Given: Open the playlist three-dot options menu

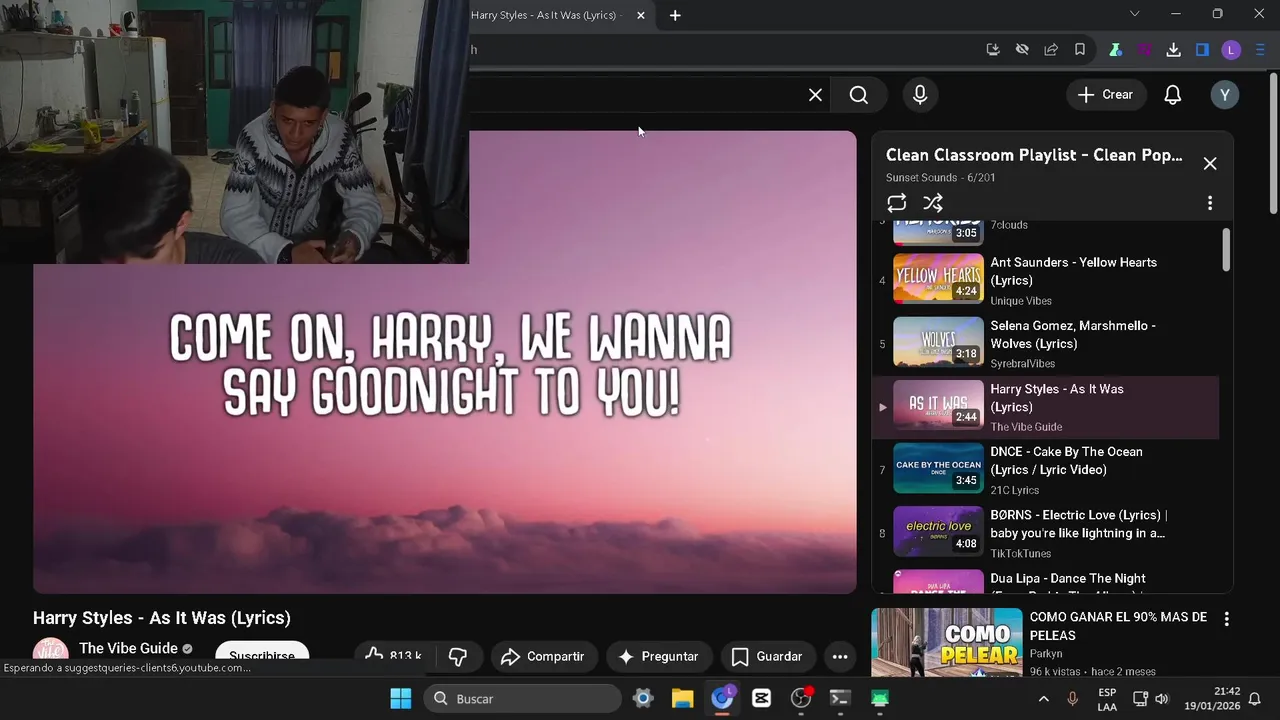Looking at the screenshot, I should [1210, 203].
